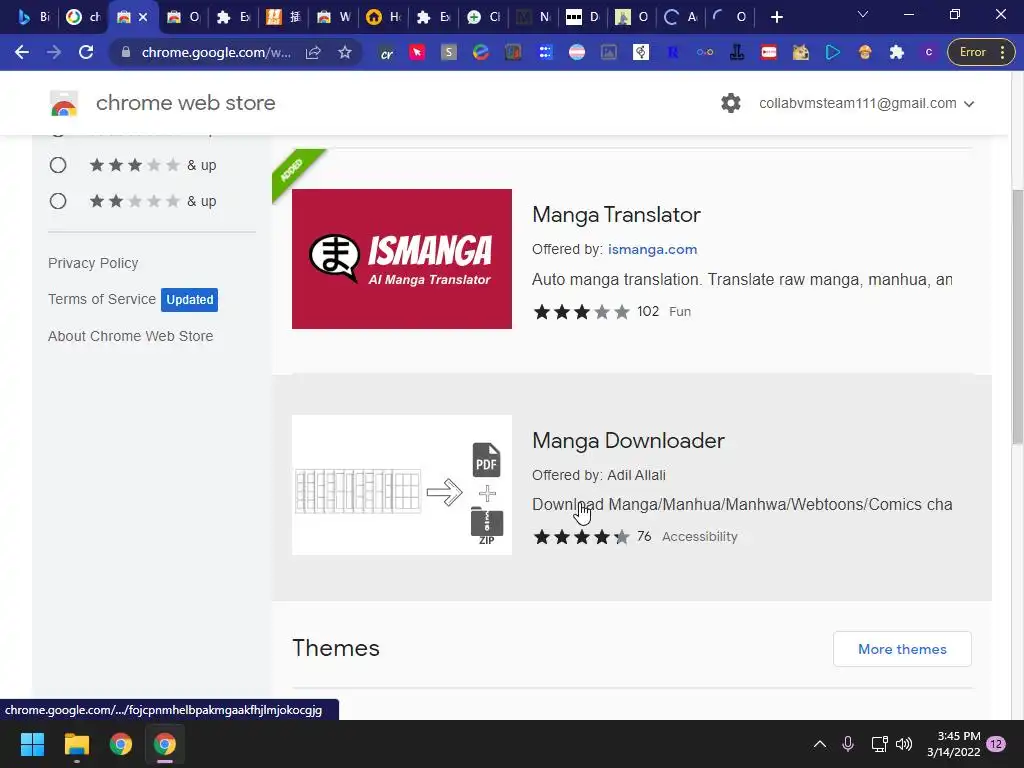Open the Extensions puzzle-piece menu
Image resolution: width=1024 pixels, height=768 pixels.
coord(897,52)
